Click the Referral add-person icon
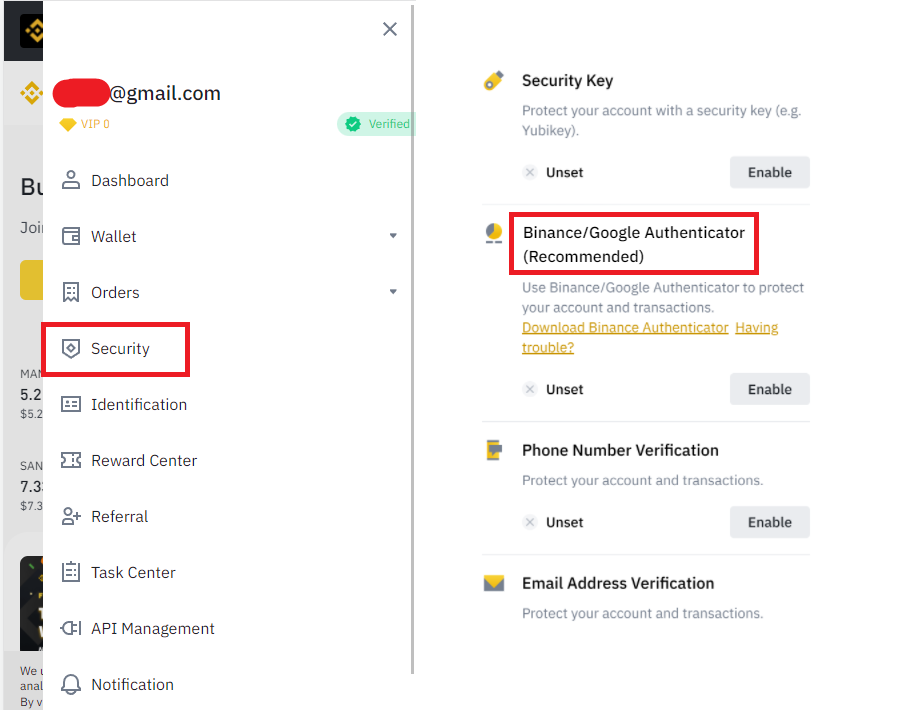Screen dimensions: 902x710 point(71,516)
